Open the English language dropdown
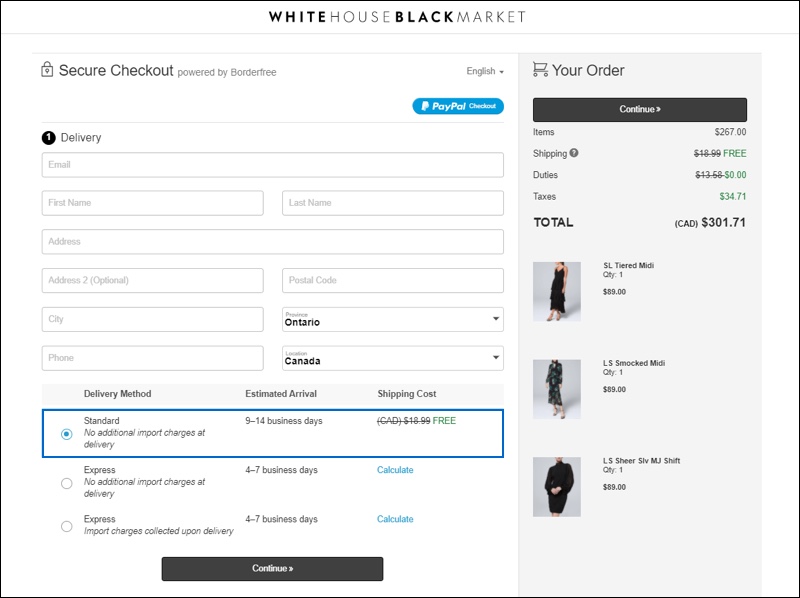Screen dimensions: 800x598 (x=485, y=71)
